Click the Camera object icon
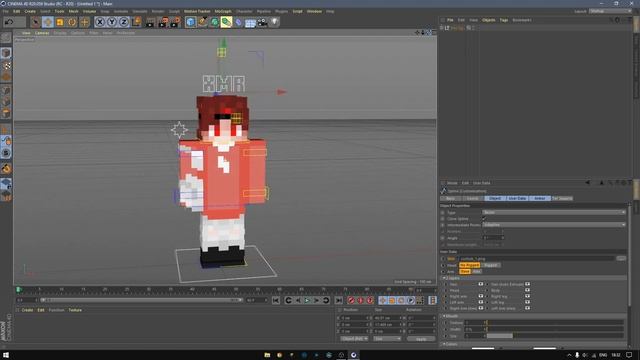The height and width of the screenshot is (360, 640). (x=262, y=22)
